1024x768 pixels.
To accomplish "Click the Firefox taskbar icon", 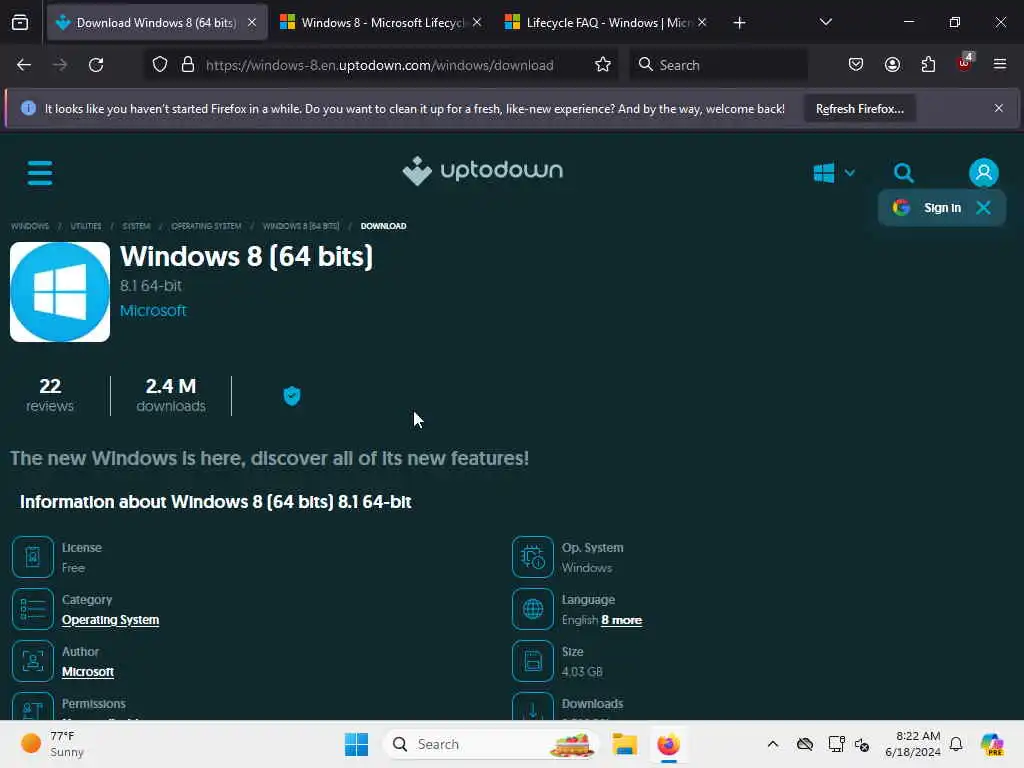I will (x=668, y=744).
